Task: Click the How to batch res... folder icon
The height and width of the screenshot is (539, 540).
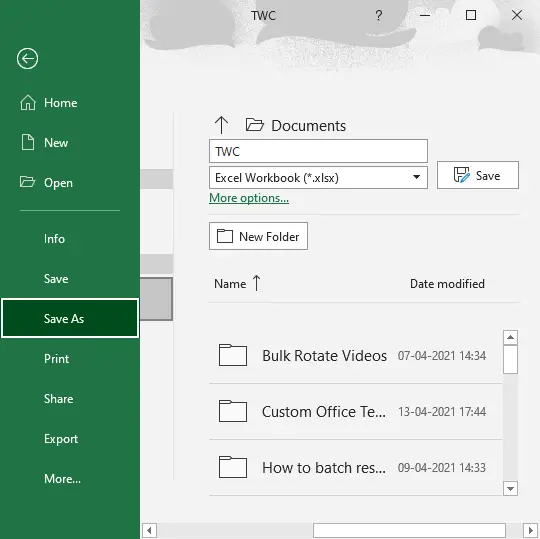Action: pyautogui.click(x=233, y=467)
